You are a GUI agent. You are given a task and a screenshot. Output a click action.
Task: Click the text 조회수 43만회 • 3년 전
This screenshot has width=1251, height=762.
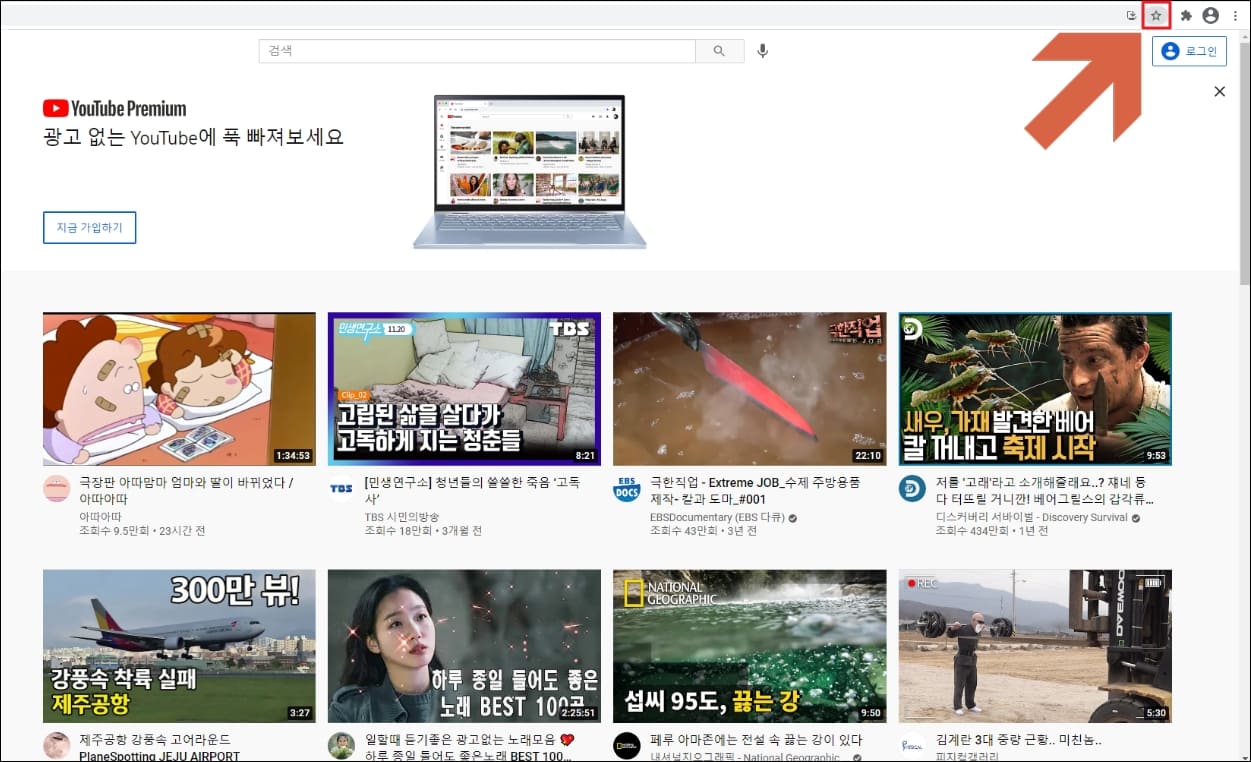703,531
